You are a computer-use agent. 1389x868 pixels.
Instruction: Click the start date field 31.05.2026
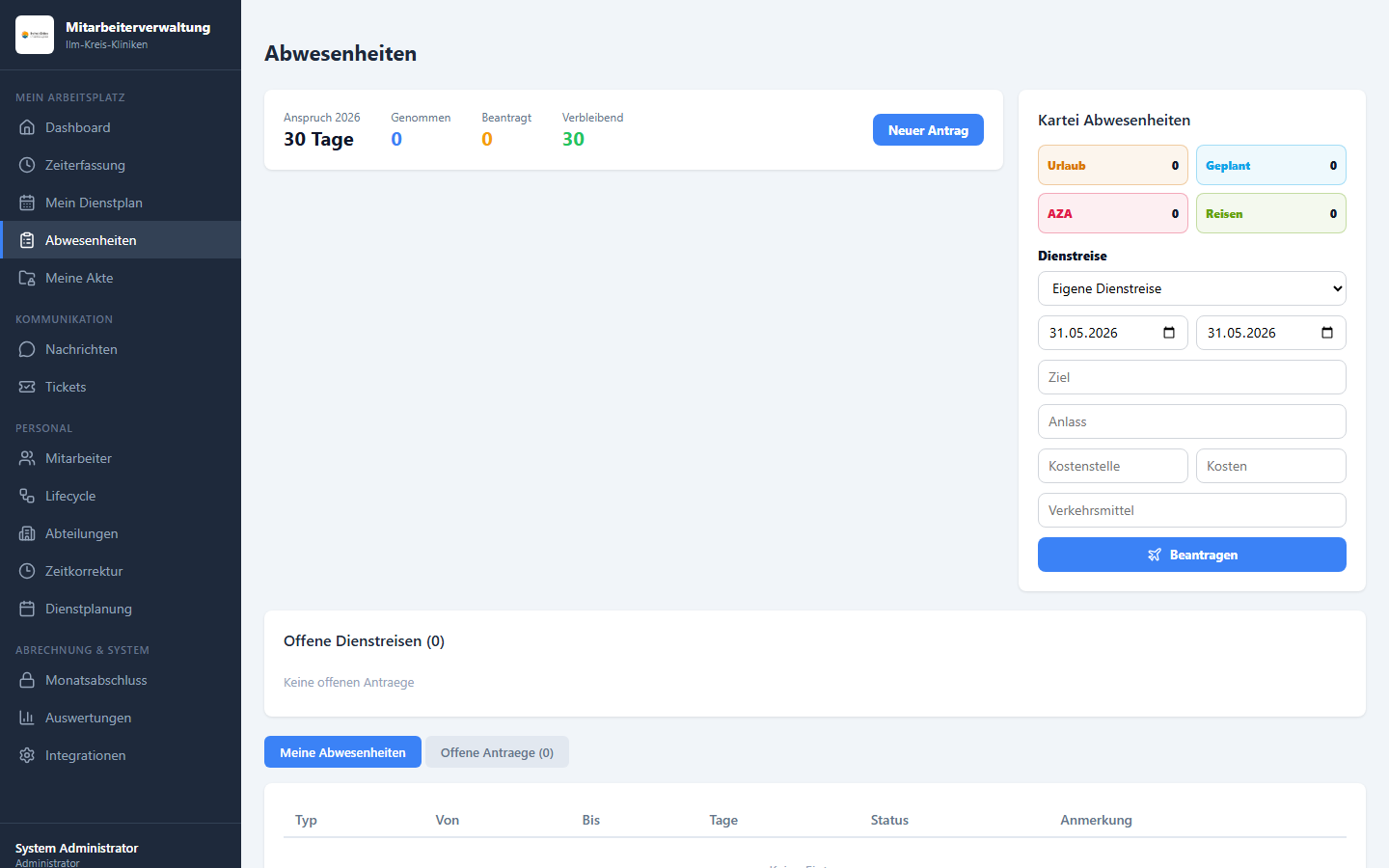1113,333
